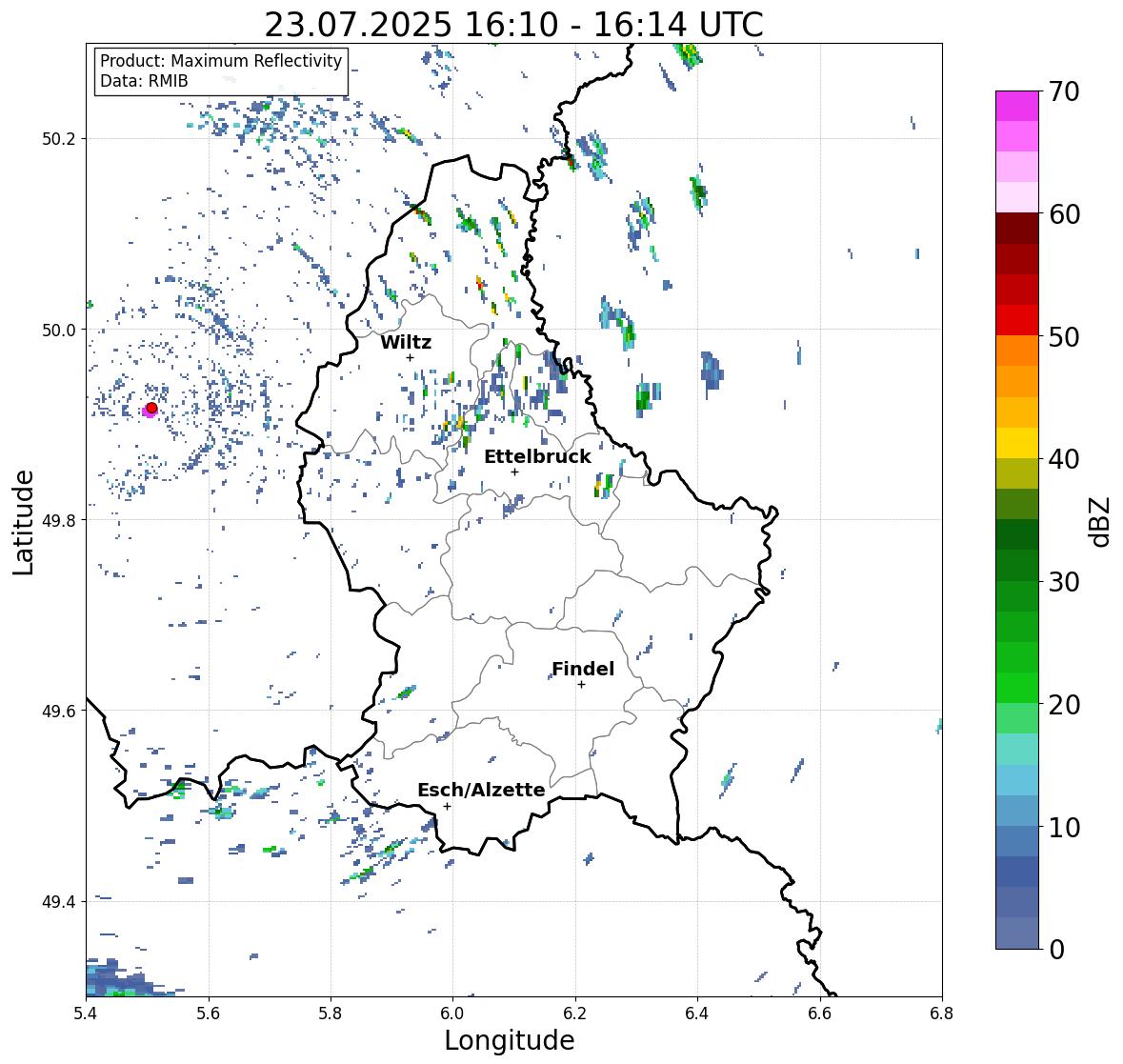Click the Esch/Alzette city label
Screen dimensions: 1123x1064
point(481,790)
